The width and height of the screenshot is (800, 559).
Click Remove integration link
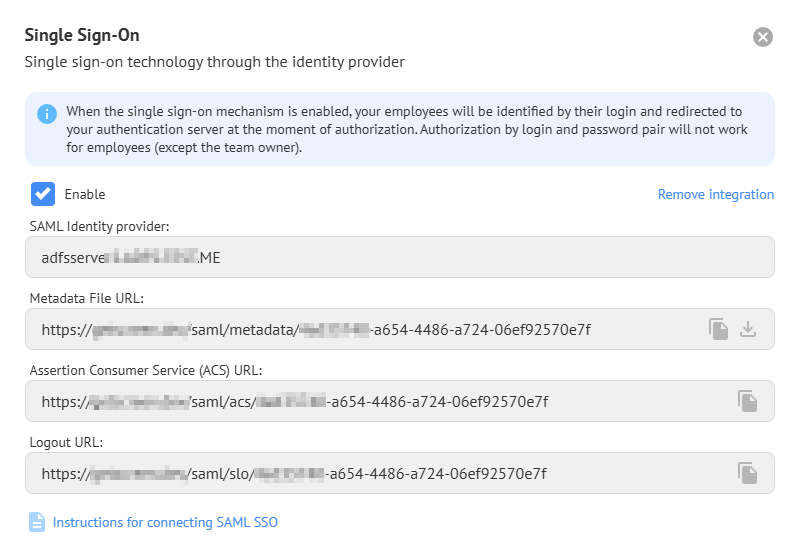715,194
